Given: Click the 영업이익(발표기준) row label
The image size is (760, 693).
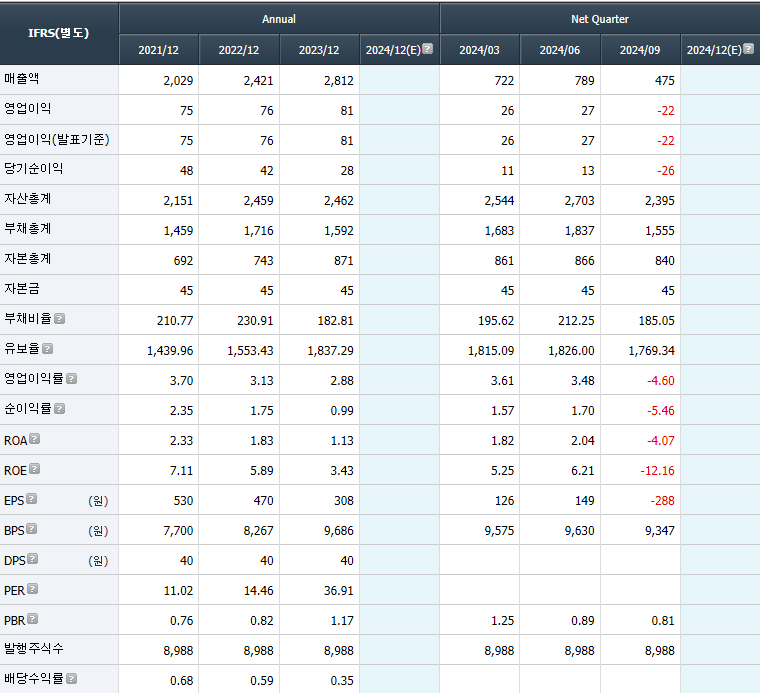Looking at the screenshot, I should tap(57, 140).
